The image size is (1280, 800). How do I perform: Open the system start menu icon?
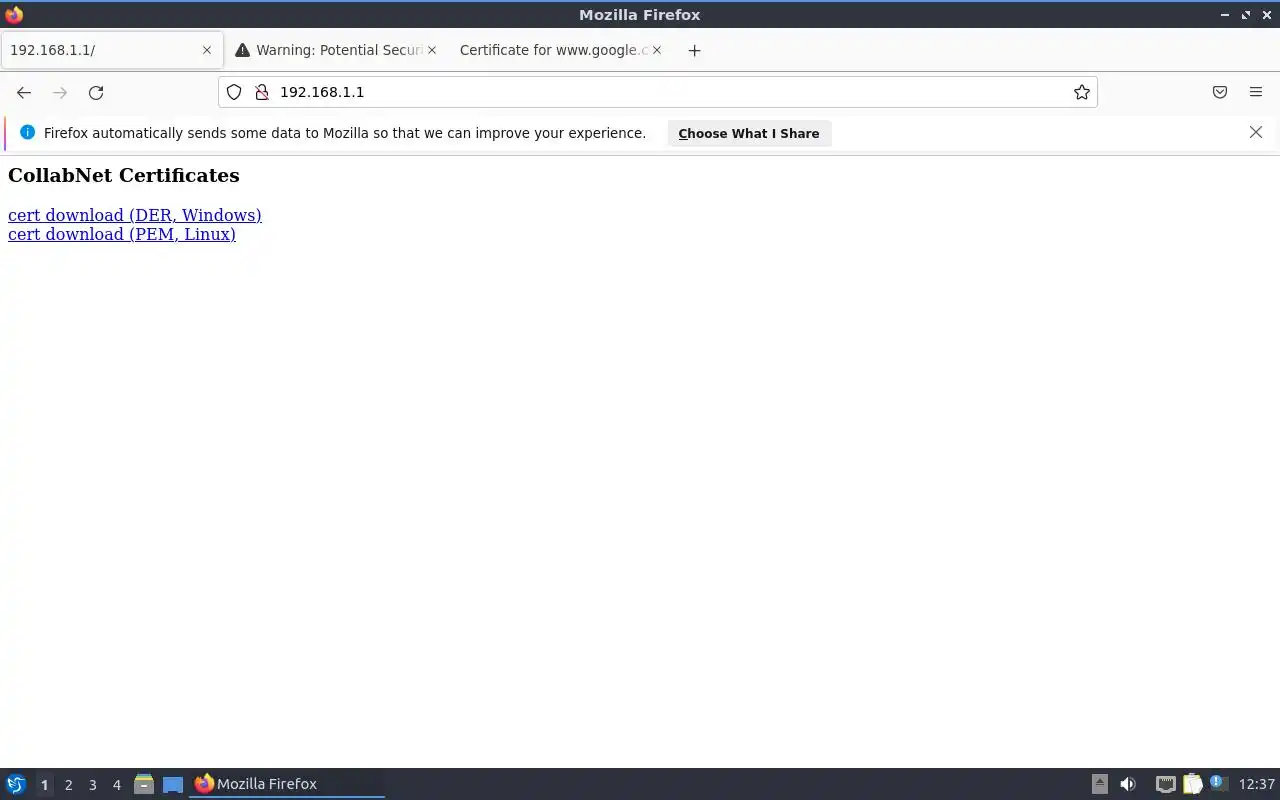(x=16, y=784)
